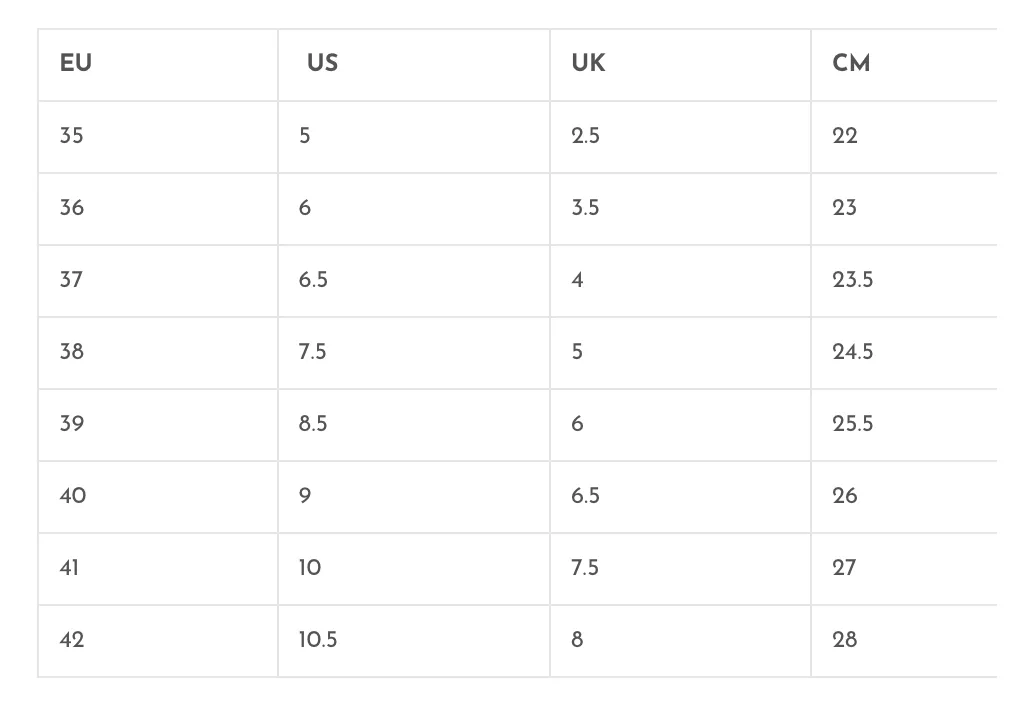Viewport: 1032px width, 710px height.
Task: Select EU size 42 cell
Action: coord(158,641)
